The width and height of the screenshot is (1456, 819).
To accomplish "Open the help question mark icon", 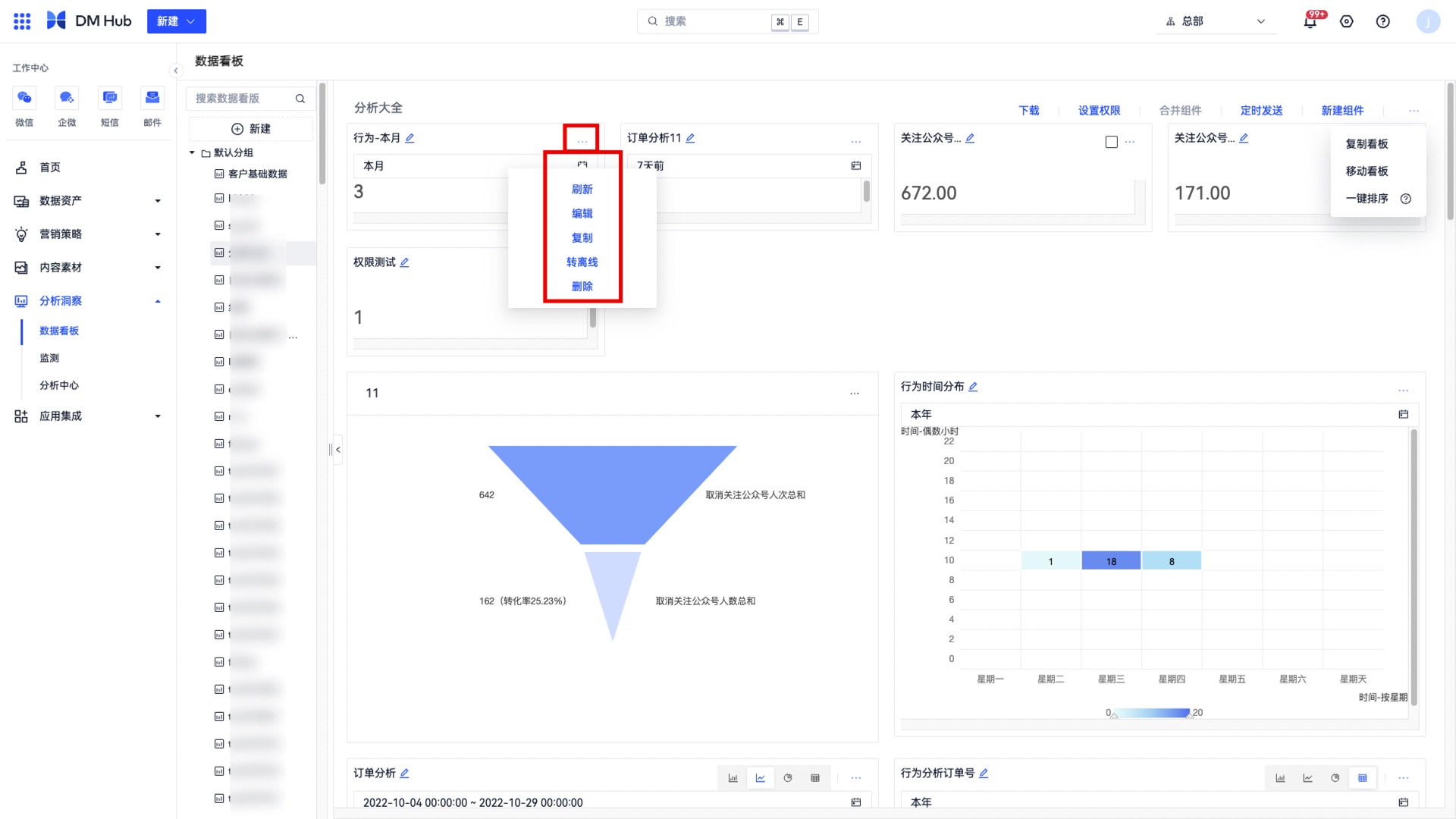I will (x=1383, y=21).
